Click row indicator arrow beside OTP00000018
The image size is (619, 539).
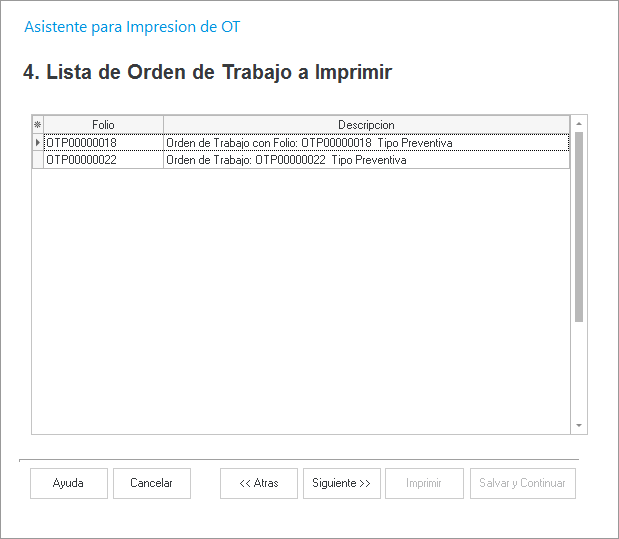[x=38, y=143]
